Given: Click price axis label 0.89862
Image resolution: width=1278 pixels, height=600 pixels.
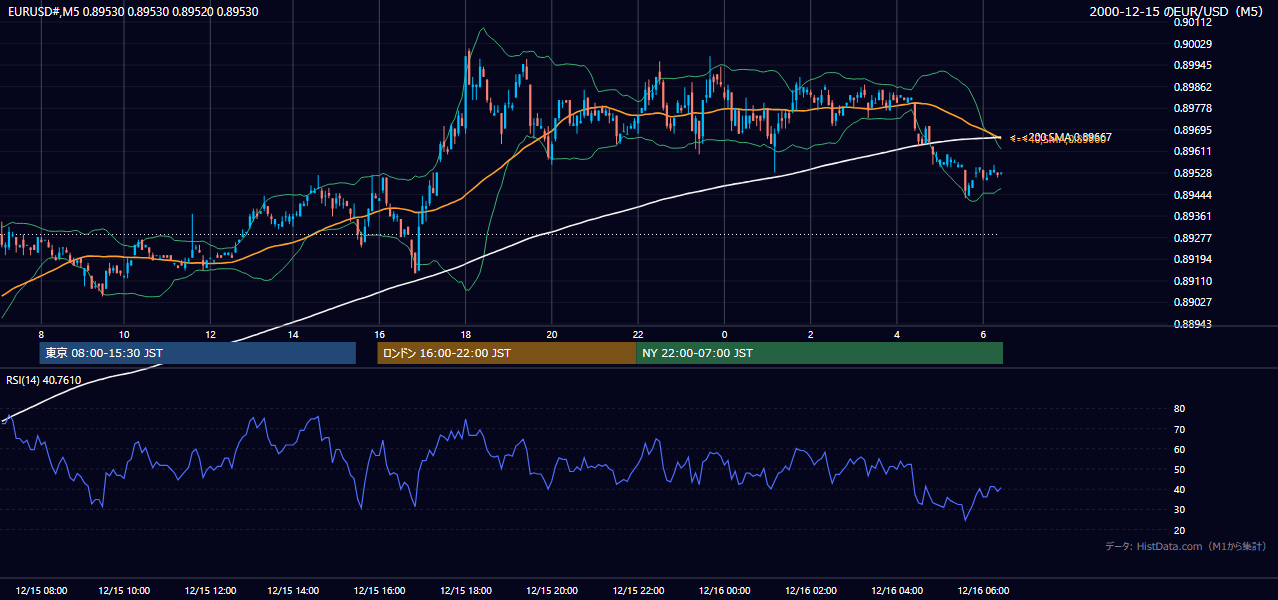Looking at the screenshot, I should tap(1193, 87).
